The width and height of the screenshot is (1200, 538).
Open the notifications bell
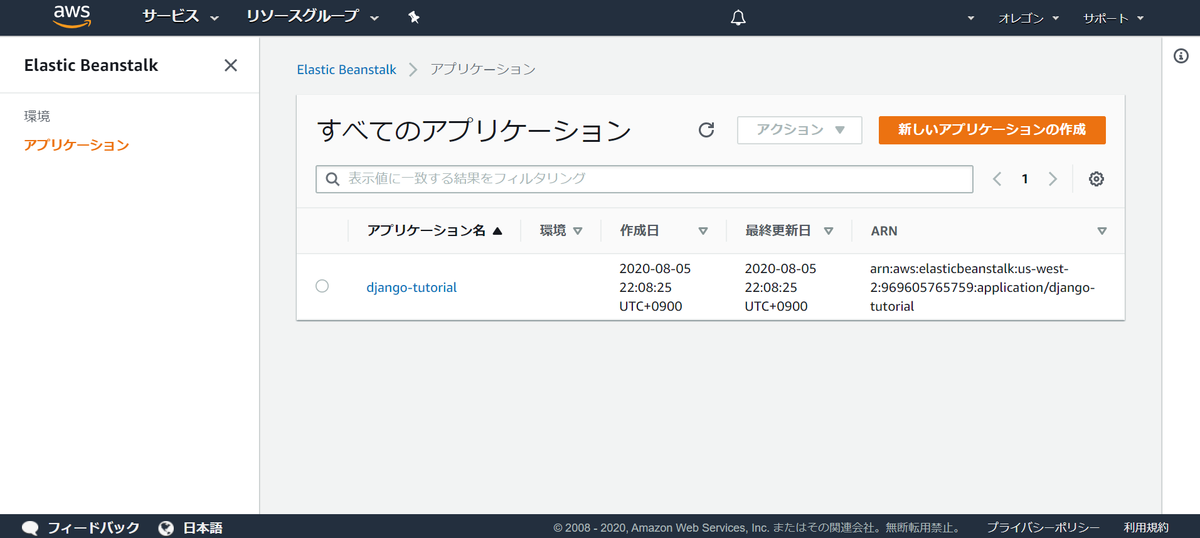click(738, 18)
